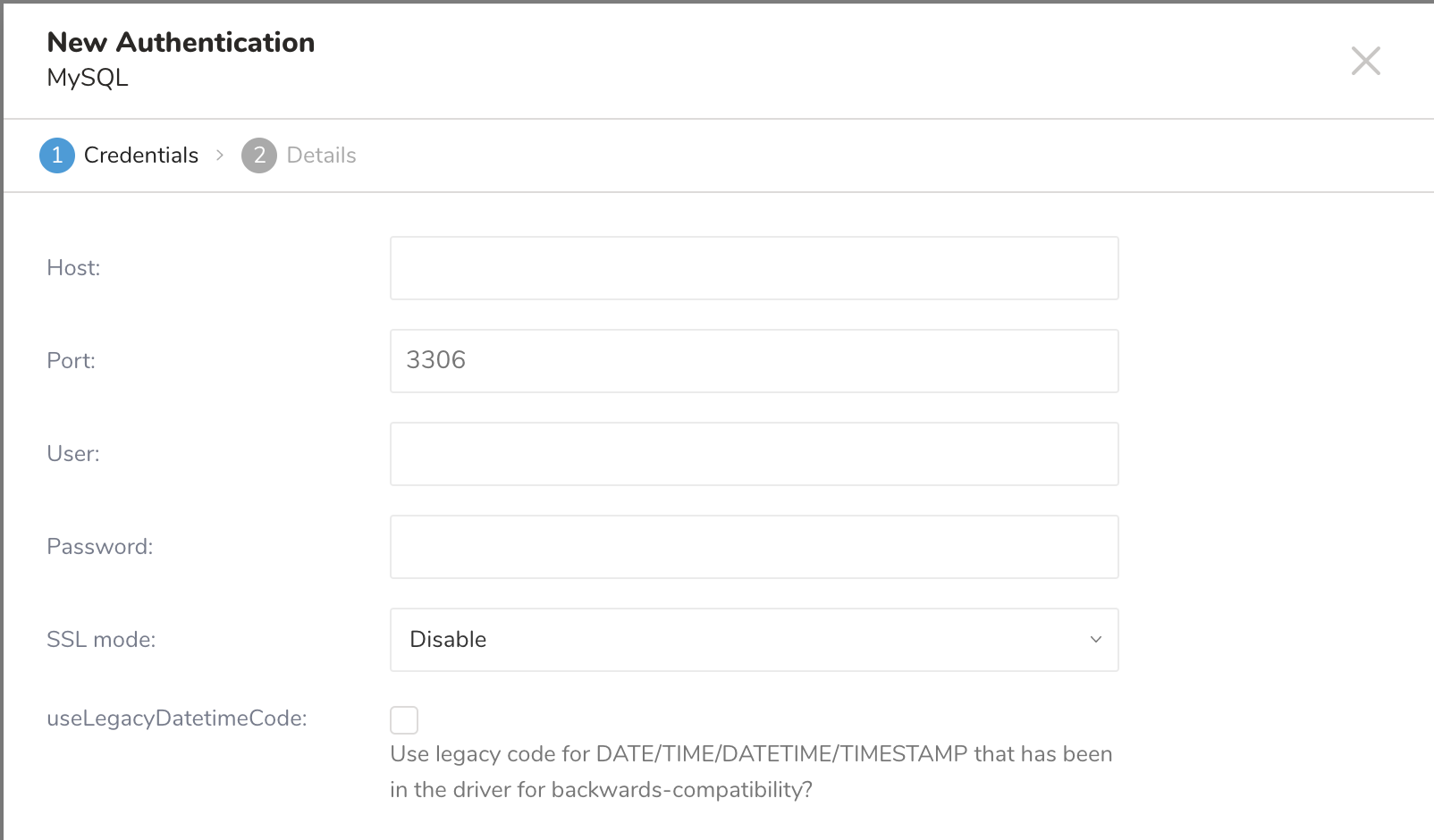Enable the useLegacyDatetimeCode checkbox
The width and height of the screenshot is (1434, 840).
pos(404,719)
